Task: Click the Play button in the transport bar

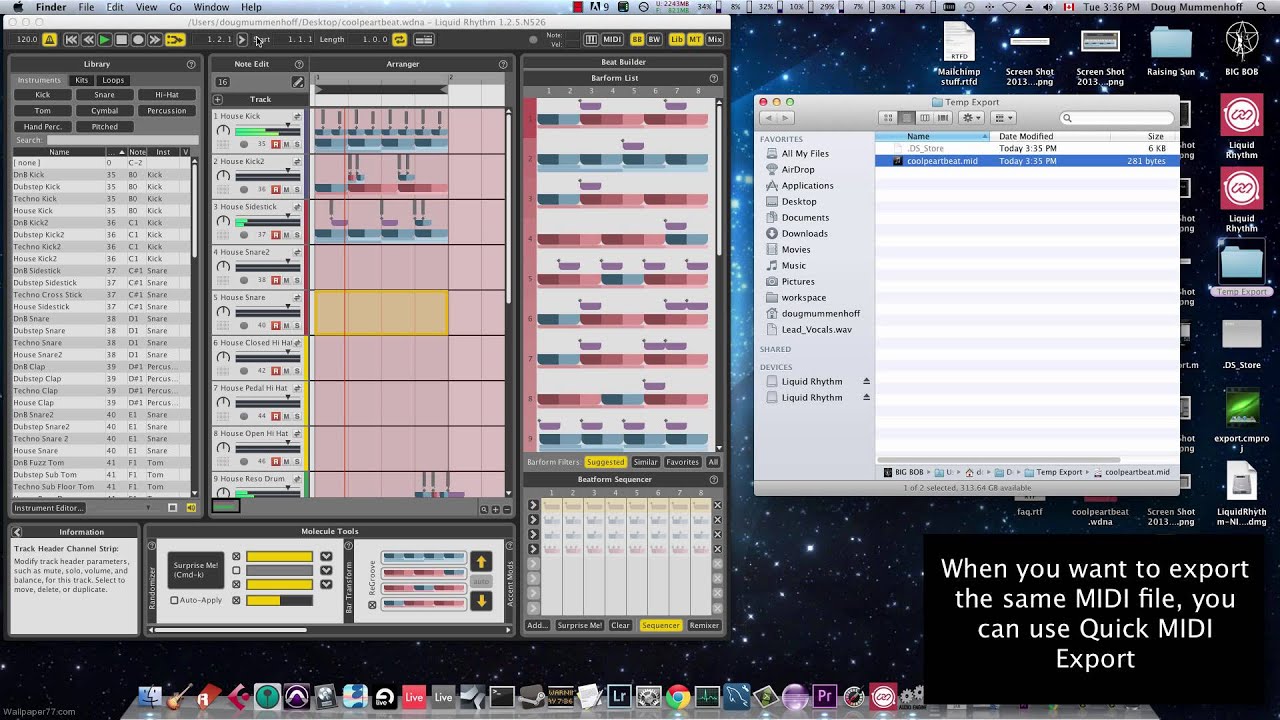Action: tap(104, 40)
